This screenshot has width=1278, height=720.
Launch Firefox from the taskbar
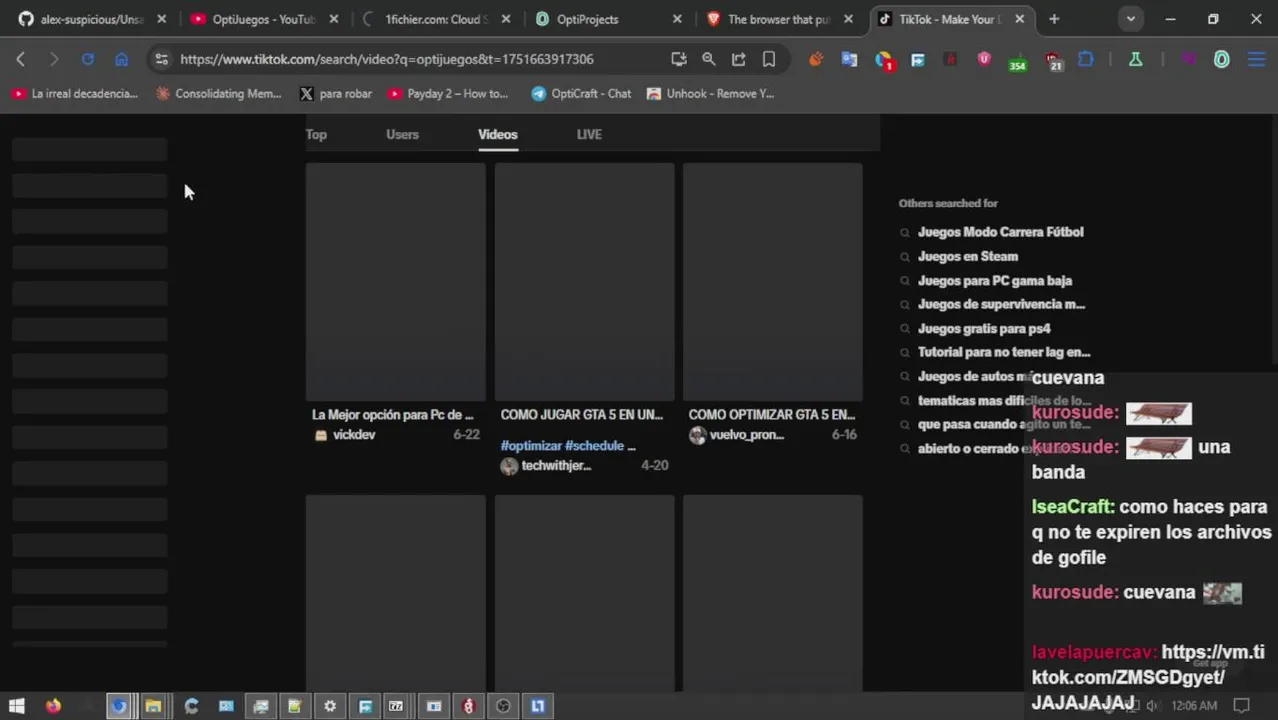click(53, 706)
